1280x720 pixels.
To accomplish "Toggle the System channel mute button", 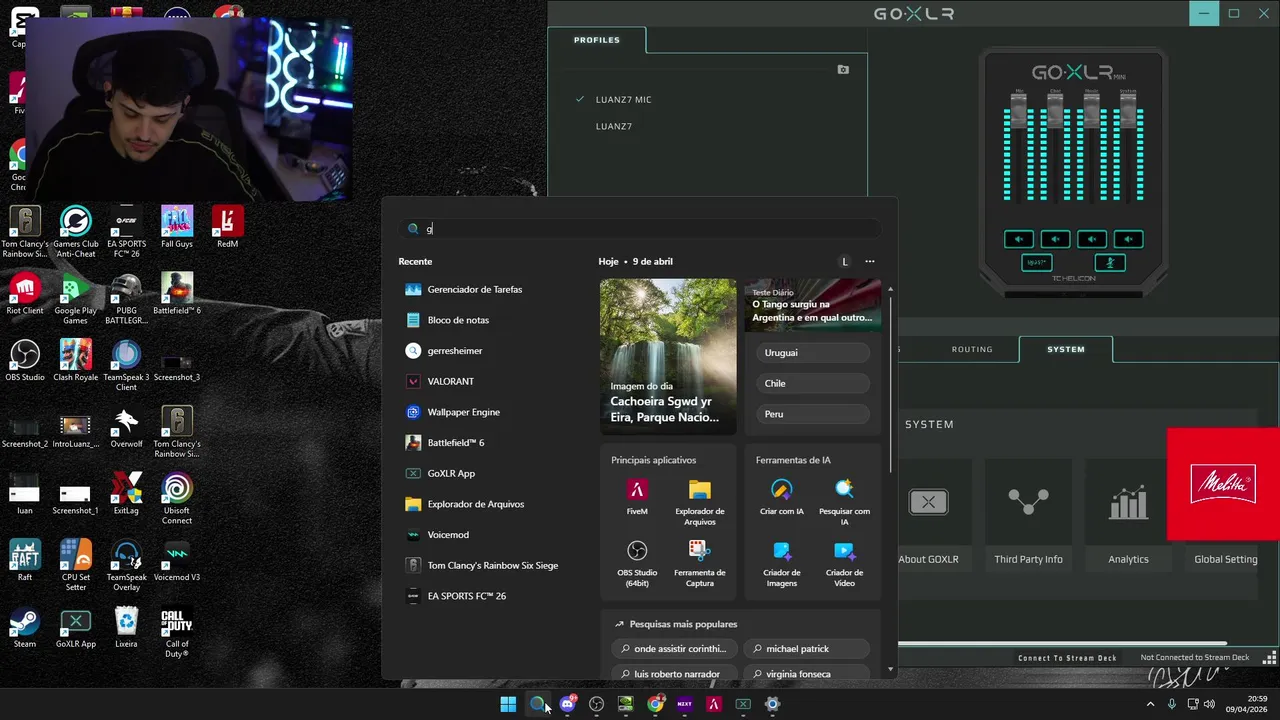I will tap(1128, 239).
